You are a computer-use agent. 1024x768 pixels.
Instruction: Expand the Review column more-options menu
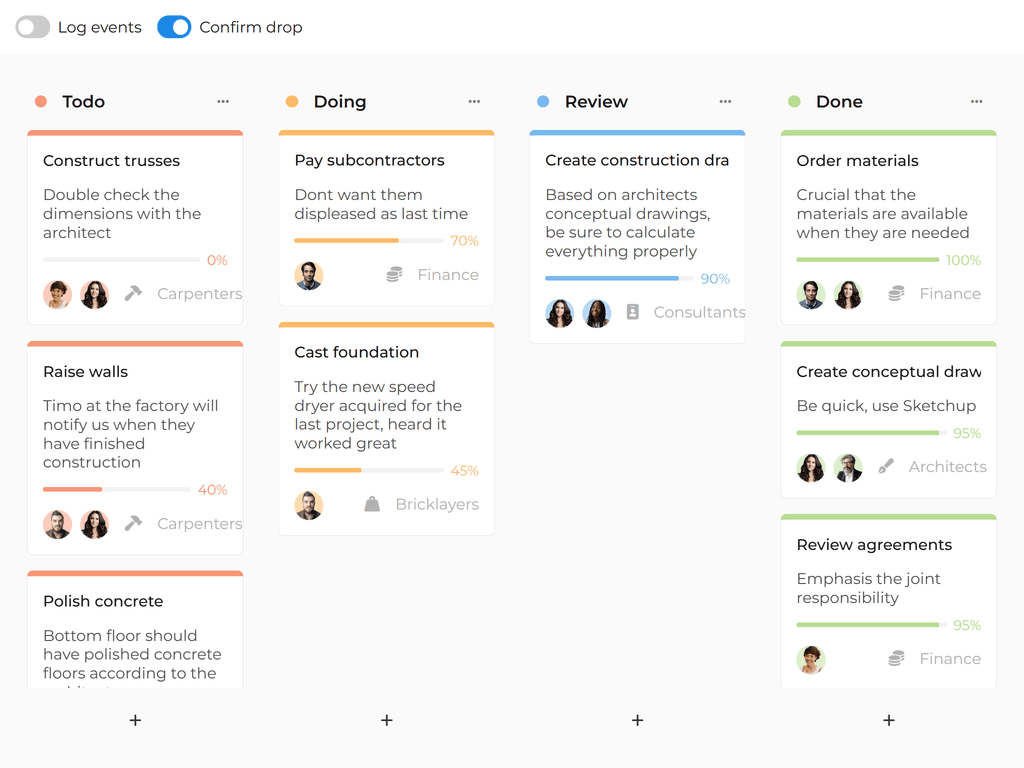(x=725, y=102)
